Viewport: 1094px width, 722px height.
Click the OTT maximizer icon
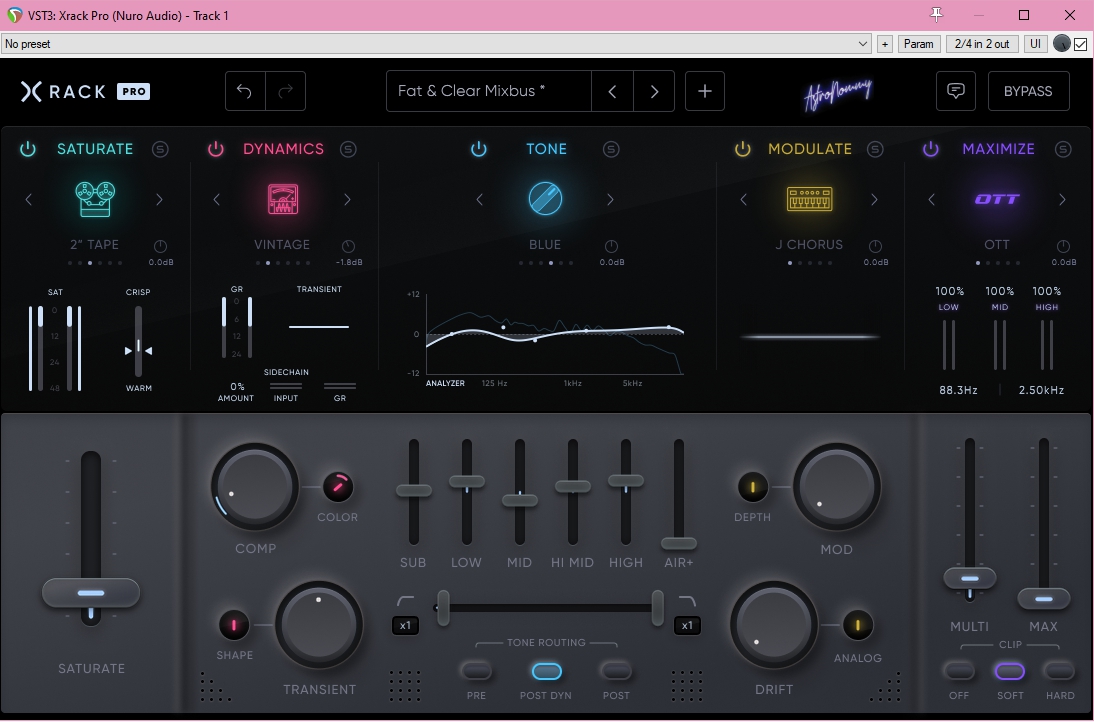pyautogui.click(x=997, y=199)
